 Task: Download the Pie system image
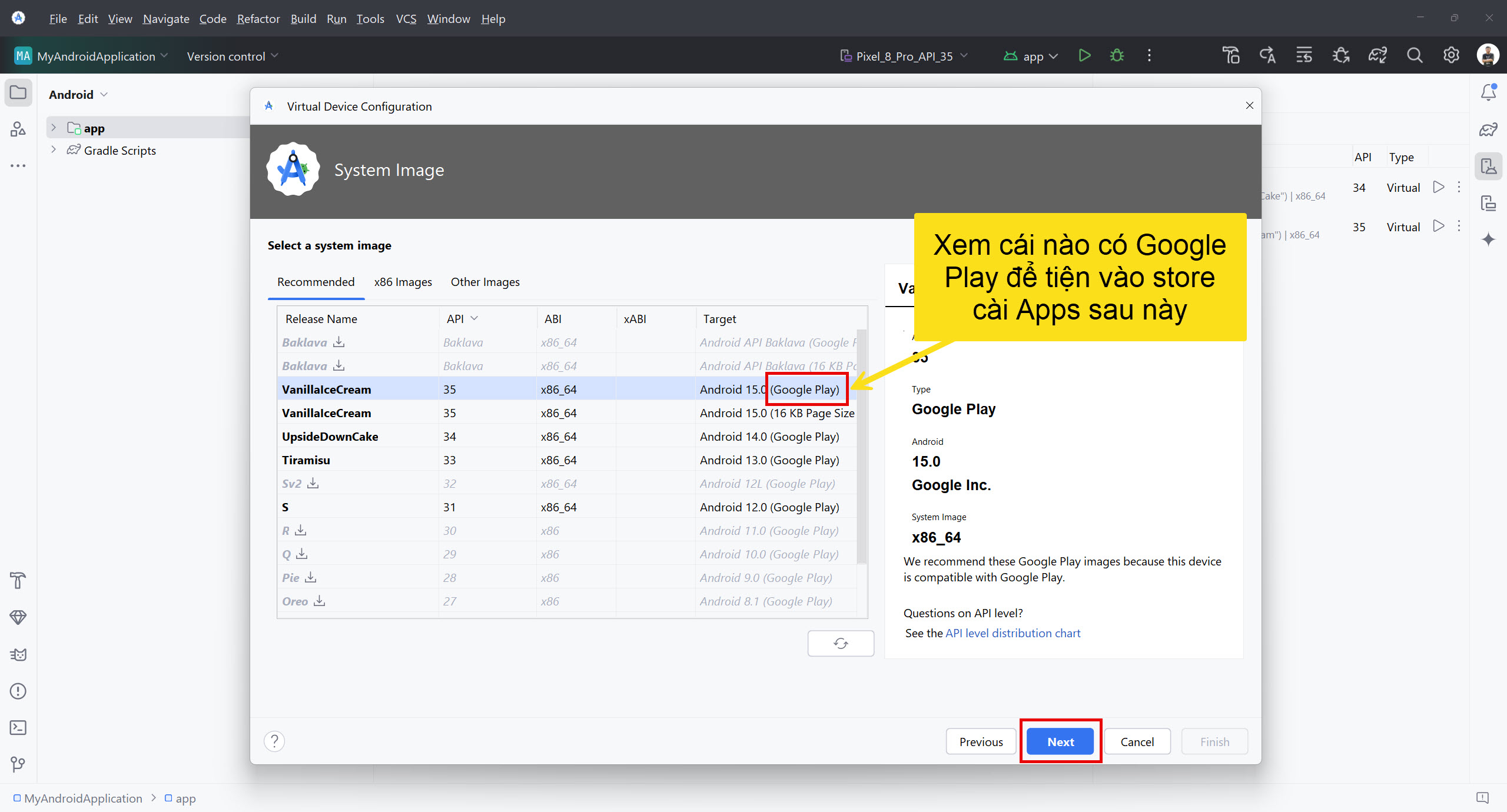(x=311, y=577)
